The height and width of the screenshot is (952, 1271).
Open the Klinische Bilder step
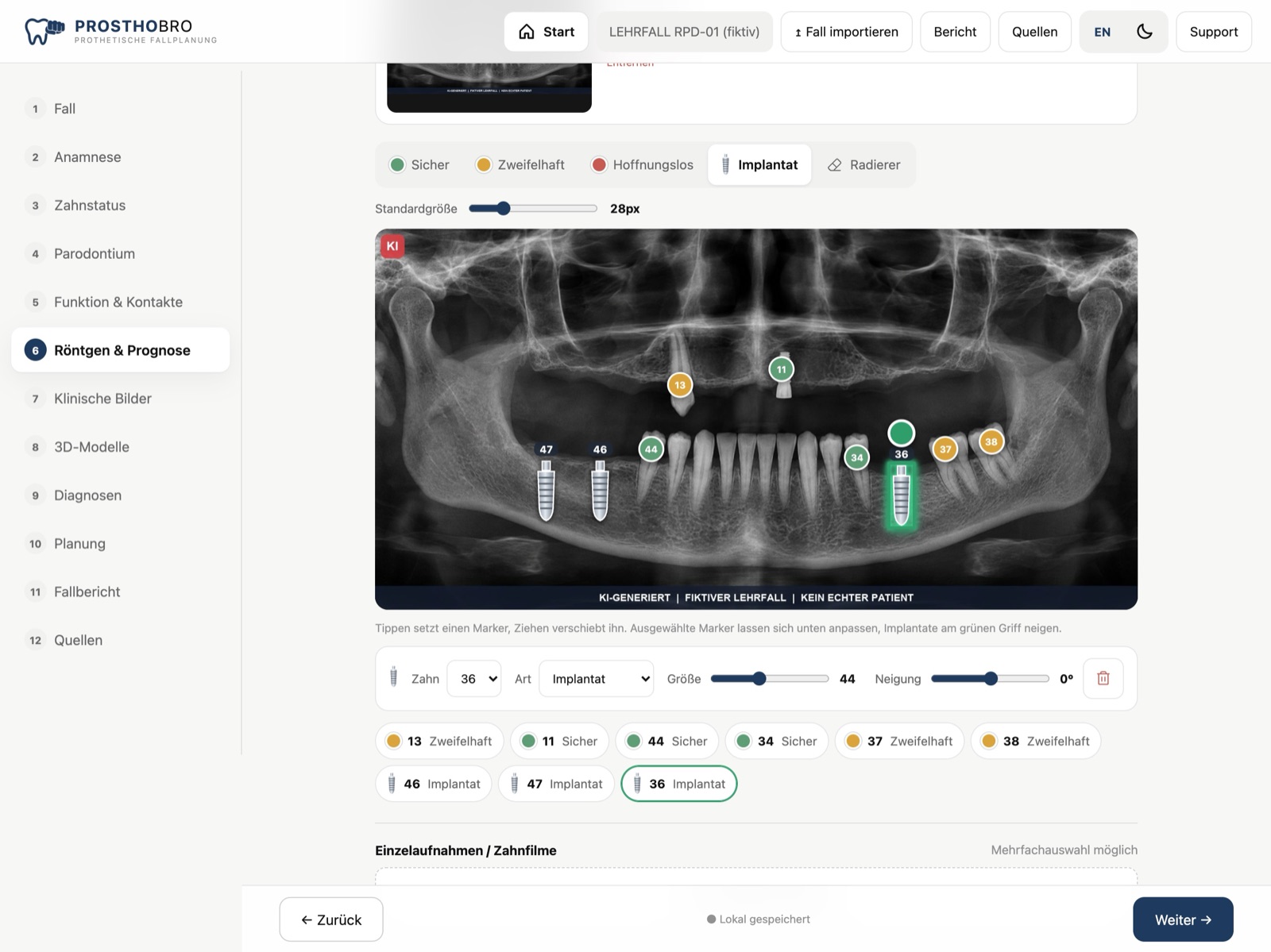(121, 399)
